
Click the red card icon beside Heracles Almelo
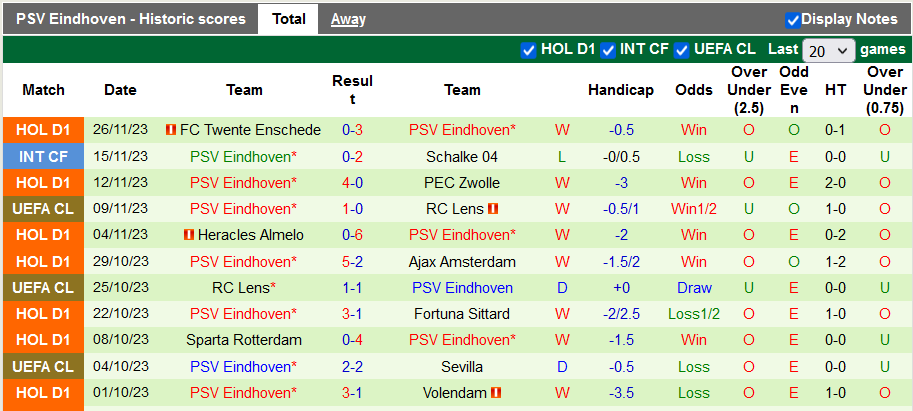187,235
